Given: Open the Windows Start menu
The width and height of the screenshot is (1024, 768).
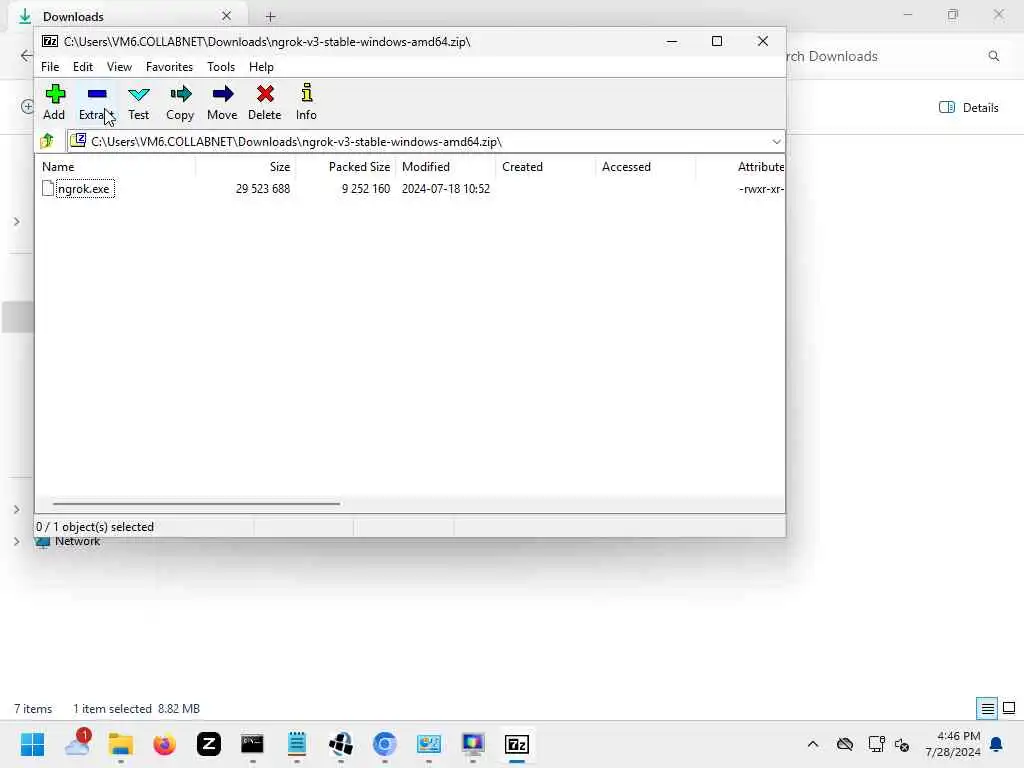Looking at the screenshot, I should click(x=33, y=744).
